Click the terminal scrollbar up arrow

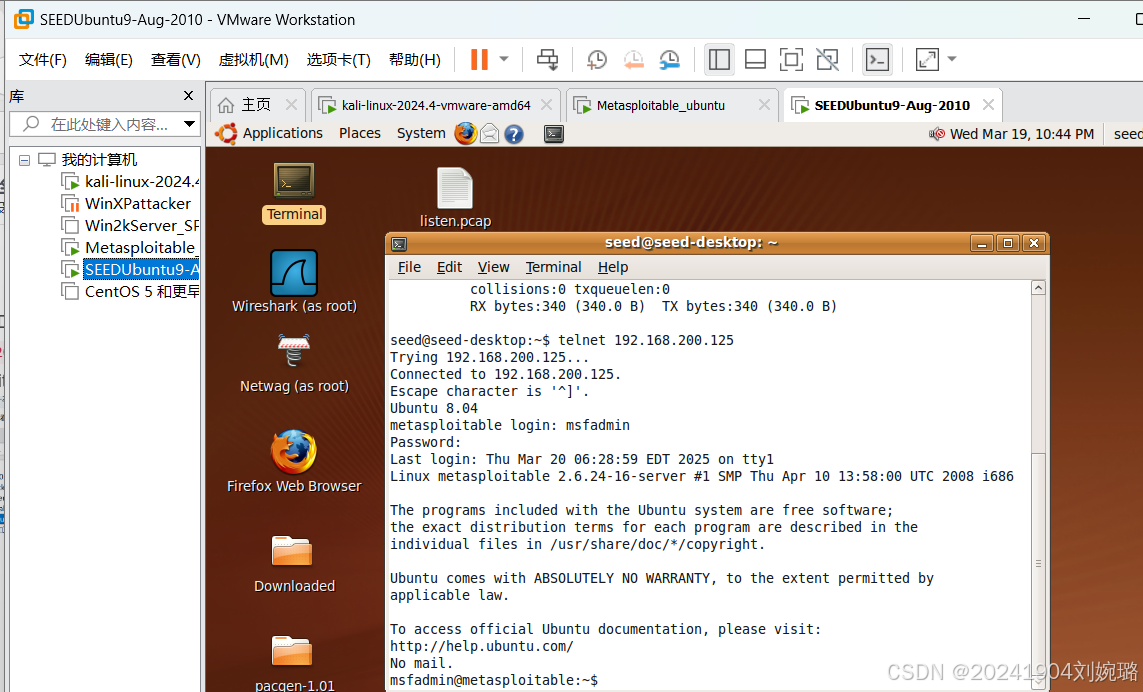(1039, 288)
